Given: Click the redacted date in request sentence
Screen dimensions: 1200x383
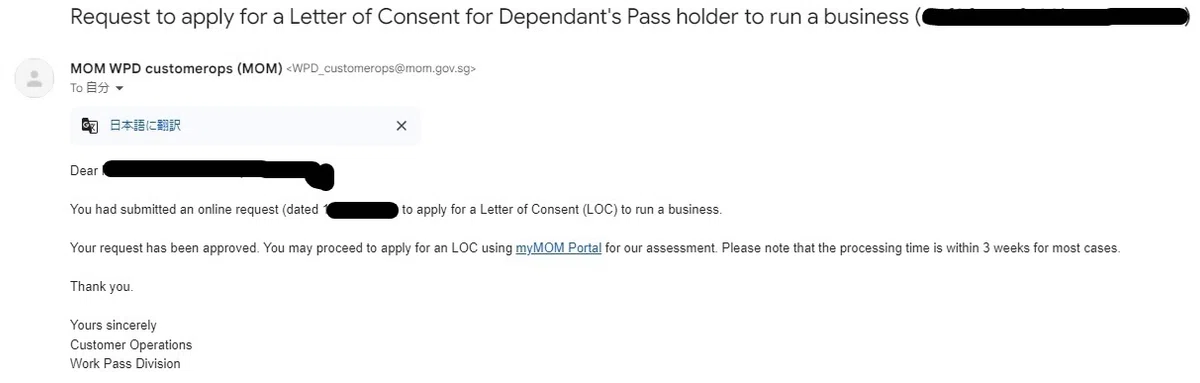Looking at the screenshot, I should coord(363,210).
